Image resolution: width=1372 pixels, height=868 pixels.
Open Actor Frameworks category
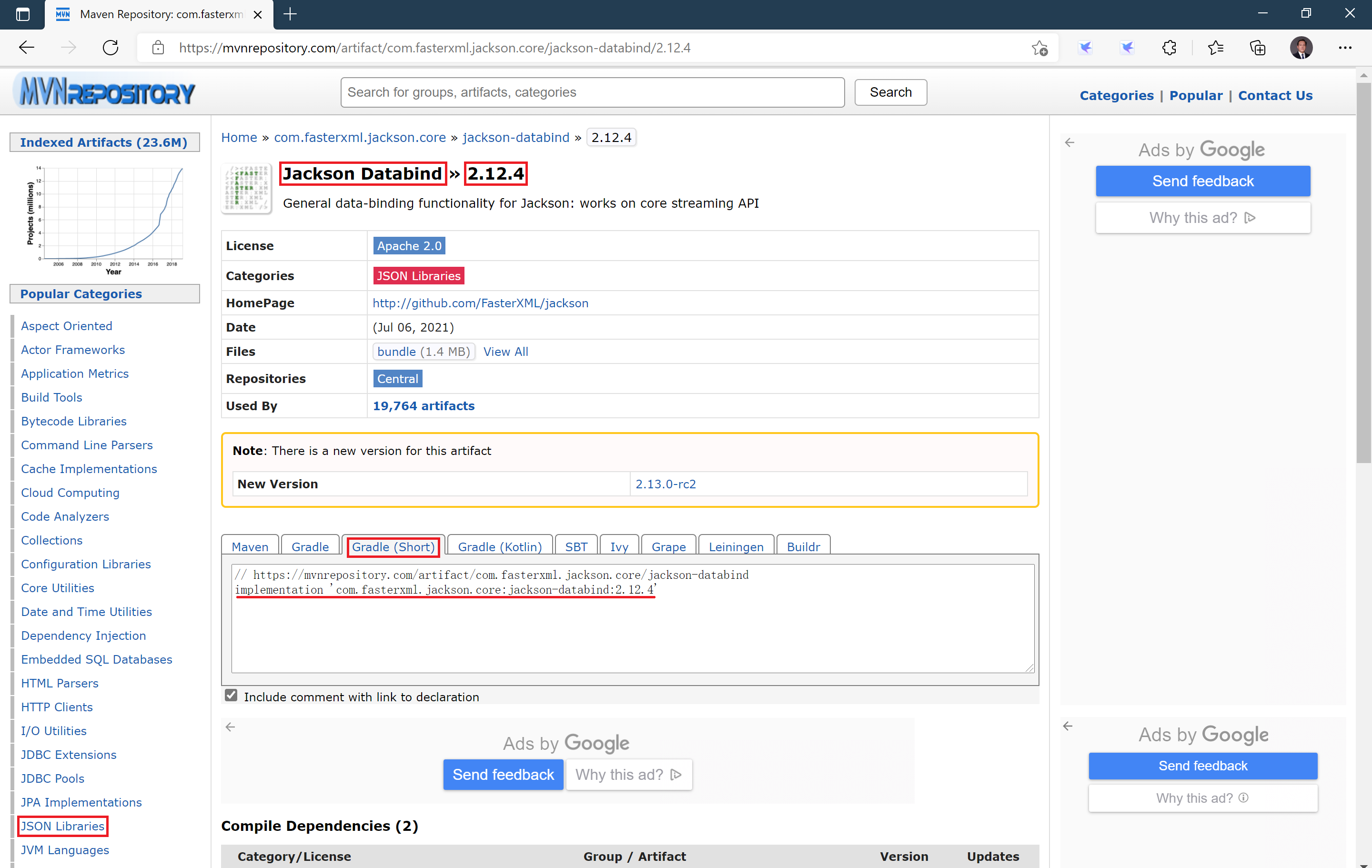(x=73, y=349)
